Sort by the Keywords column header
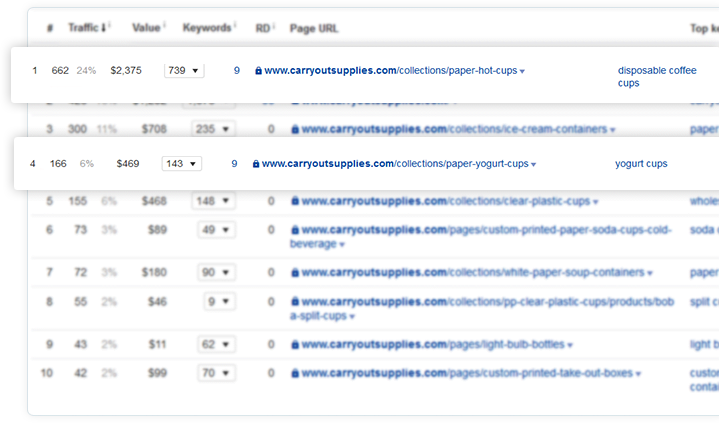719x423 pixels. coord(207,28)
